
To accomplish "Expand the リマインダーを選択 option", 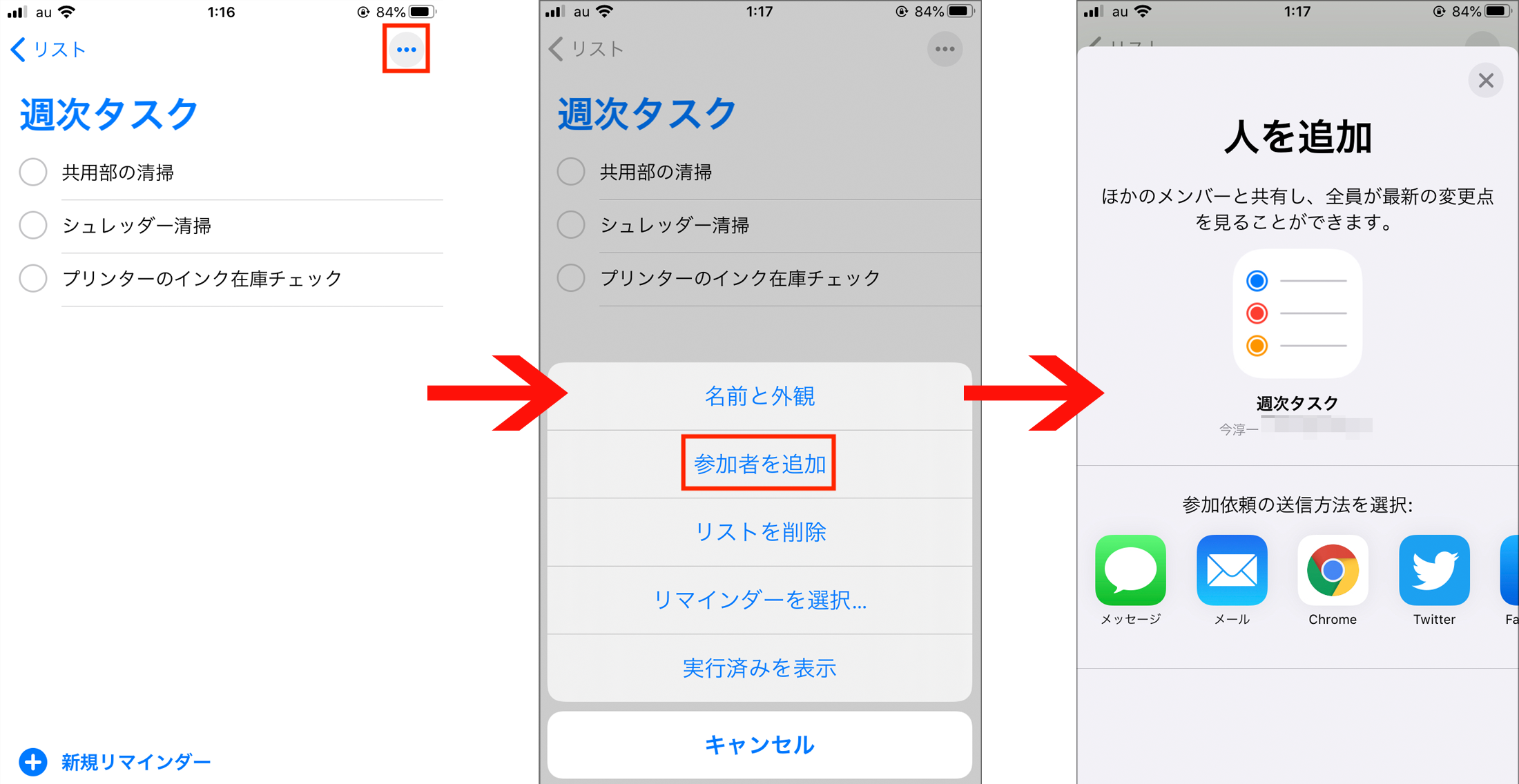I will (759, 601).
